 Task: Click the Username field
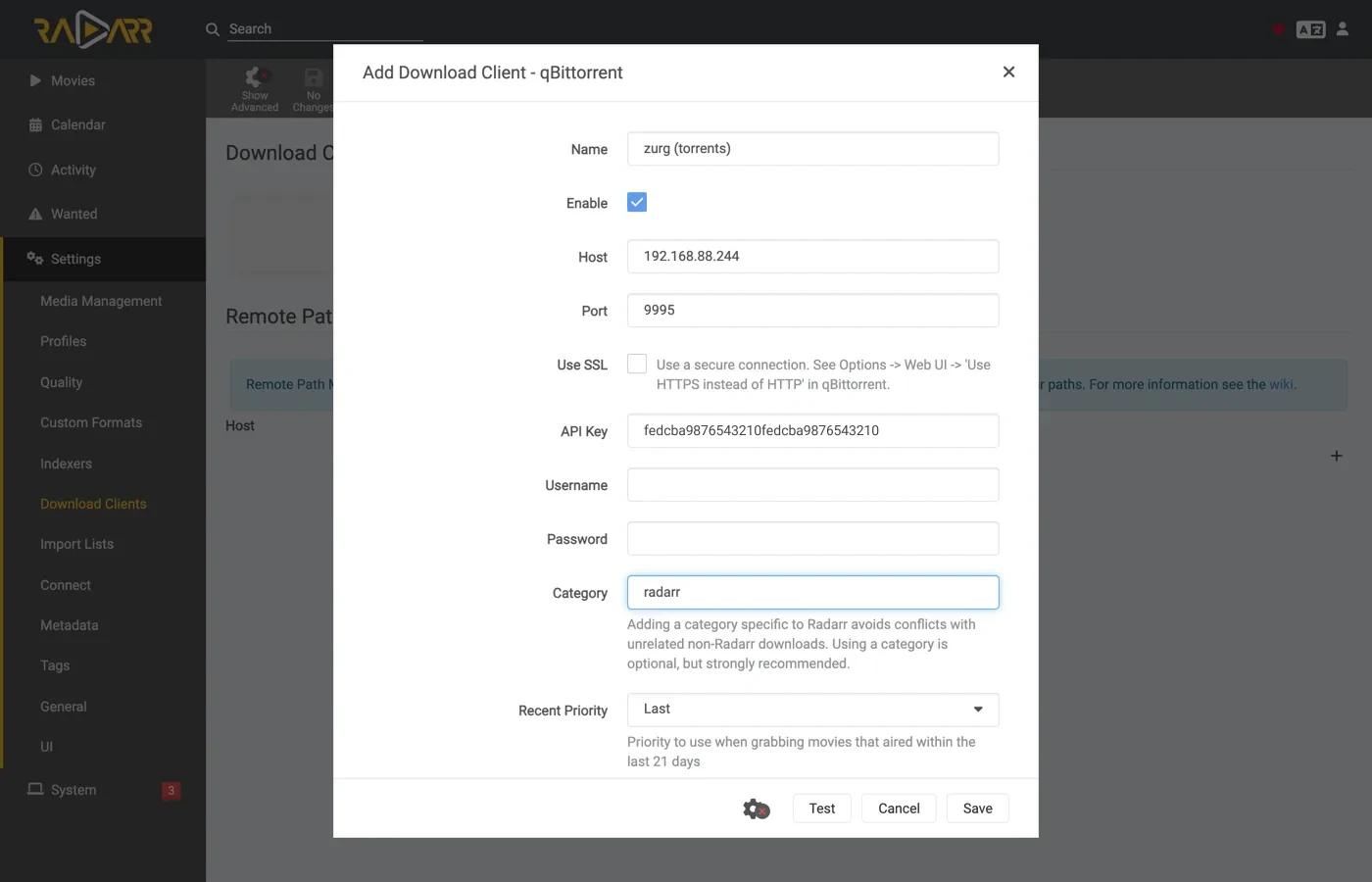813,485
